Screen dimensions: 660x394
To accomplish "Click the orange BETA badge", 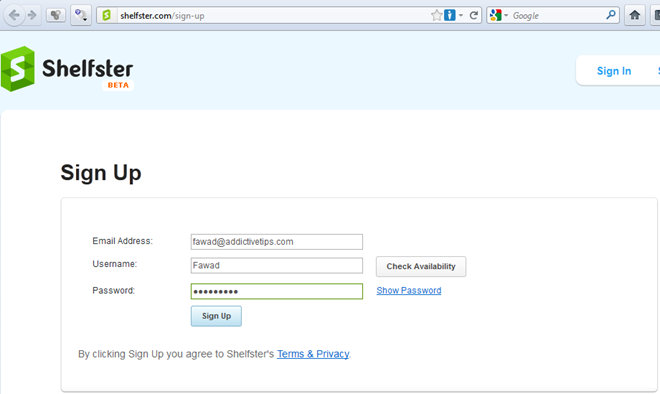I will coord(118,85).
